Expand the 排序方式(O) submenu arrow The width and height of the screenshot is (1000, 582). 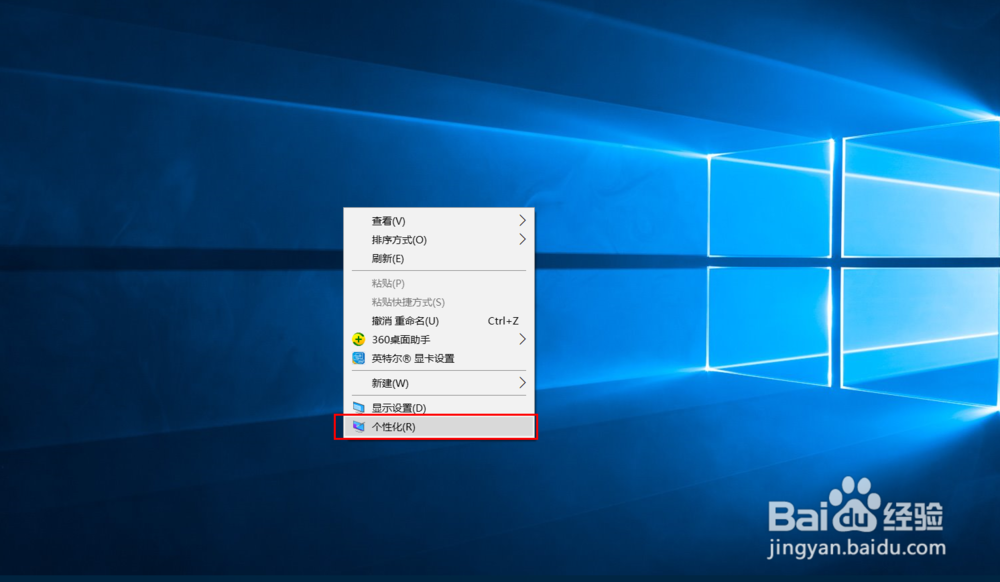coord(522,239)
